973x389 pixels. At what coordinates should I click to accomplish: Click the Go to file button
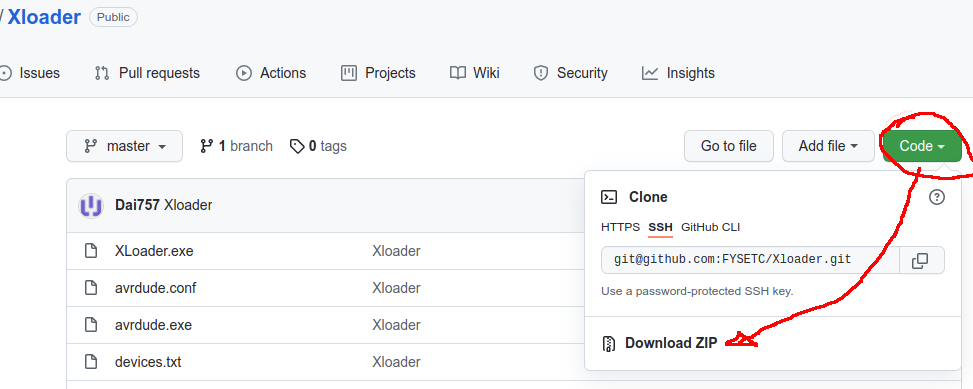729,146
